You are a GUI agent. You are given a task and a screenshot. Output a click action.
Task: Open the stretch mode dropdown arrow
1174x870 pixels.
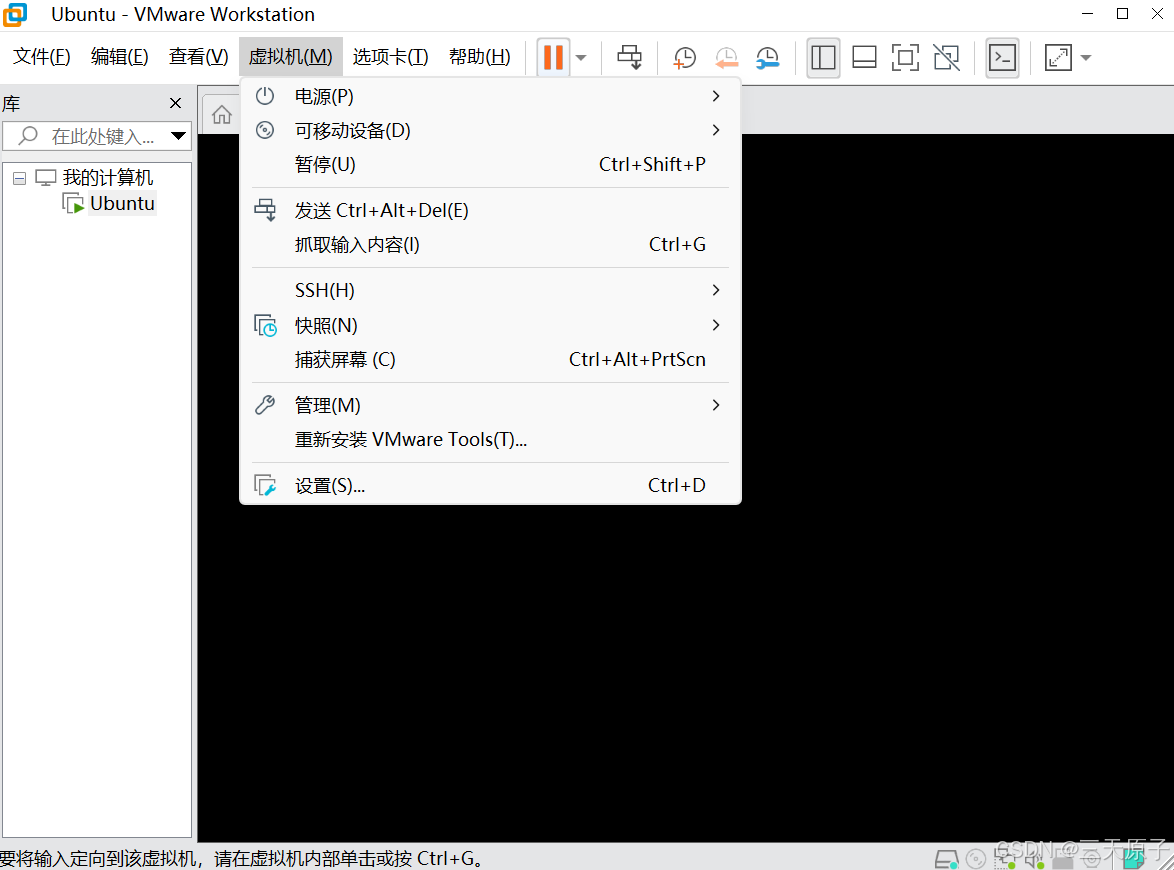coord(1086,57)
